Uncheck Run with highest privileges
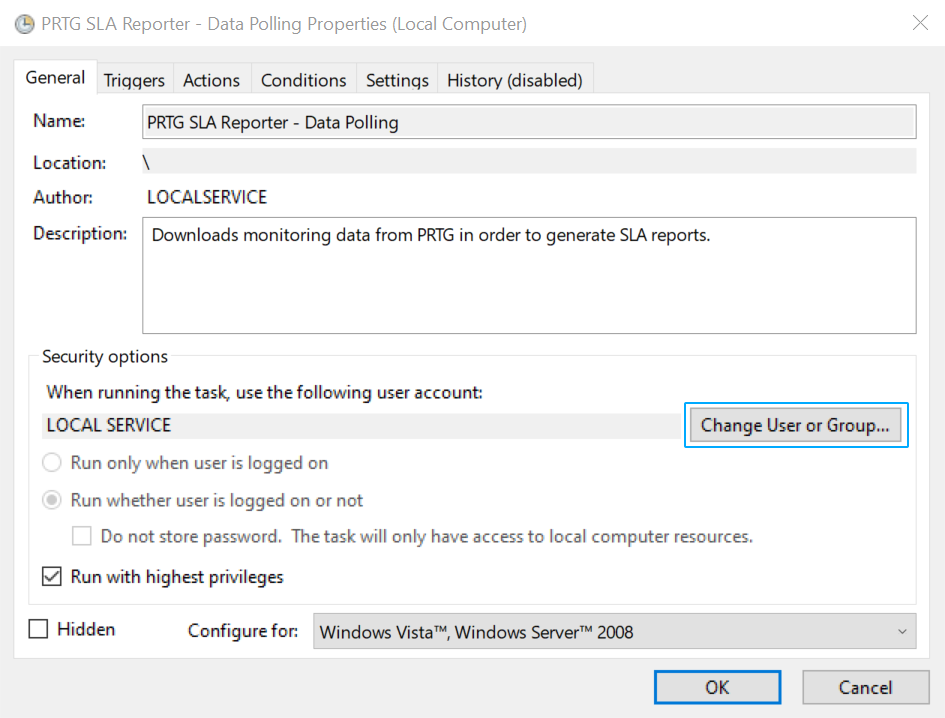Viewport: 945px width, 718px height. (x=52, y=576)
